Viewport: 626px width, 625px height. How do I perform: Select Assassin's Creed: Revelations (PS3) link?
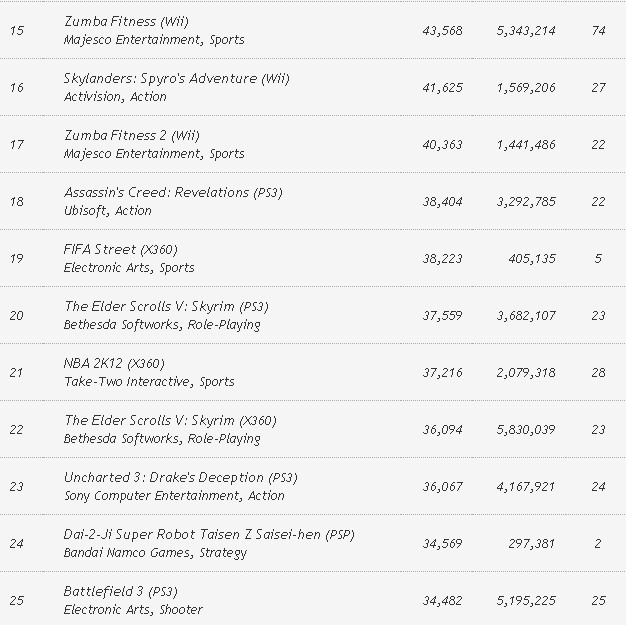point(173,192)
